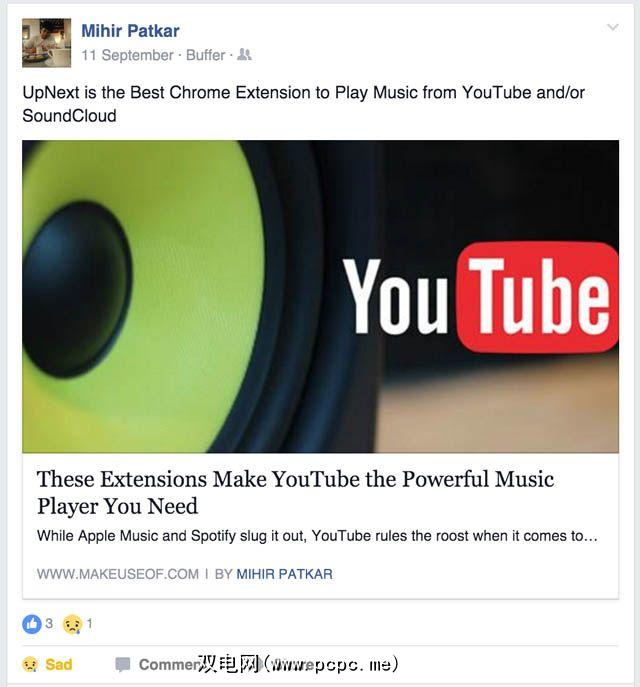This screenshot has width=640, height=687.
Task: Open the post options chevron menu
Action: pos(613,27)
